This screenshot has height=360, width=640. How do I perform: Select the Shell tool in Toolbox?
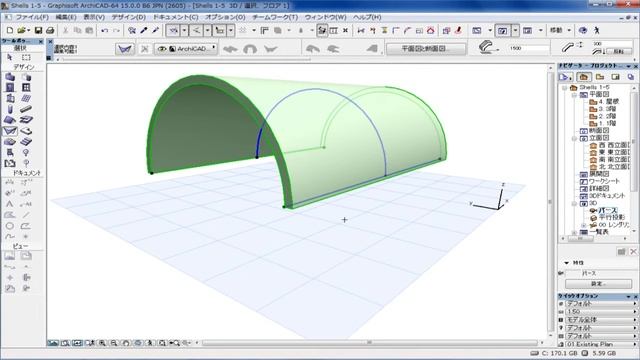pos(10,131)
